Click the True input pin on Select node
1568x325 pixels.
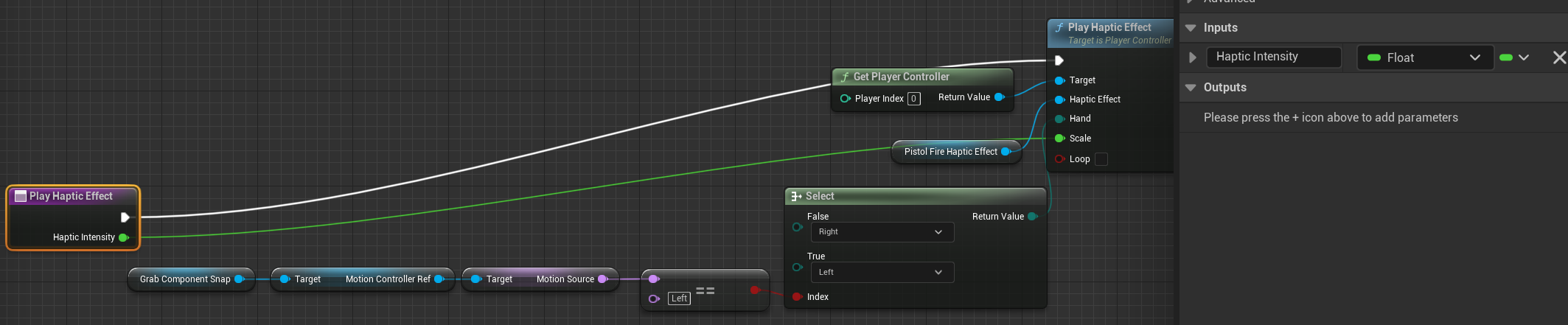point(797,267)
